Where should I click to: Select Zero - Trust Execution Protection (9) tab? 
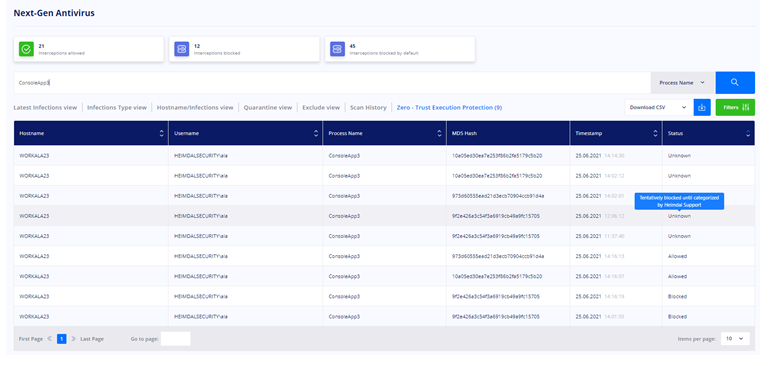[449, 108]
